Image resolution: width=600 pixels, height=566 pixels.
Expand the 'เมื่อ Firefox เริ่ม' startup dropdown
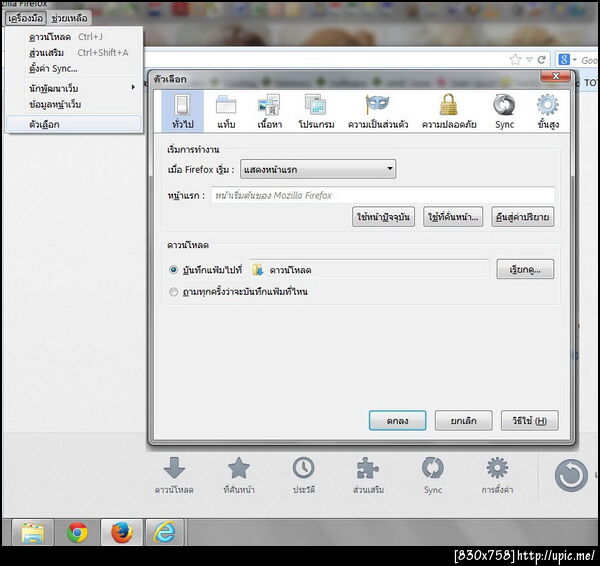(318, 169)
